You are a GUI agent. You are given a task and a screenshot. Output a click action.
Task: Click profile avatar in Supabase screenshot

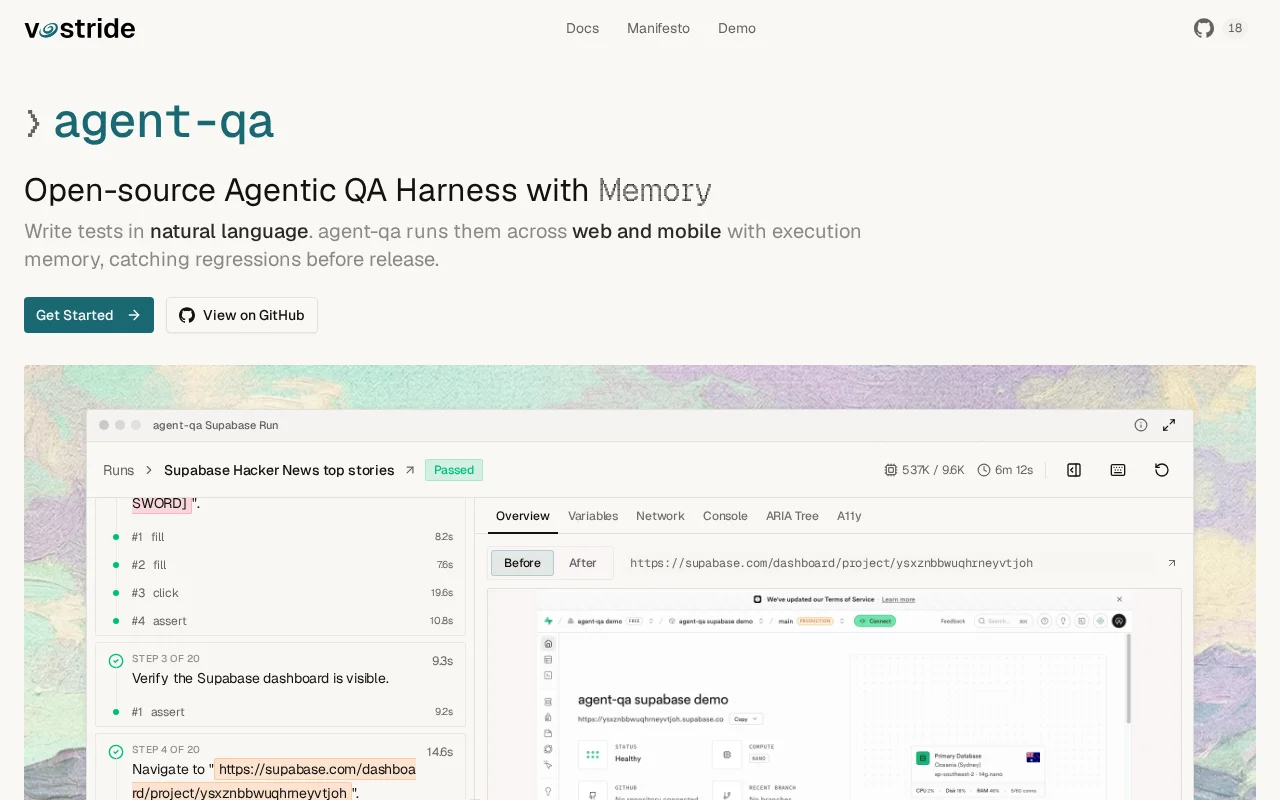[1119, 621]
